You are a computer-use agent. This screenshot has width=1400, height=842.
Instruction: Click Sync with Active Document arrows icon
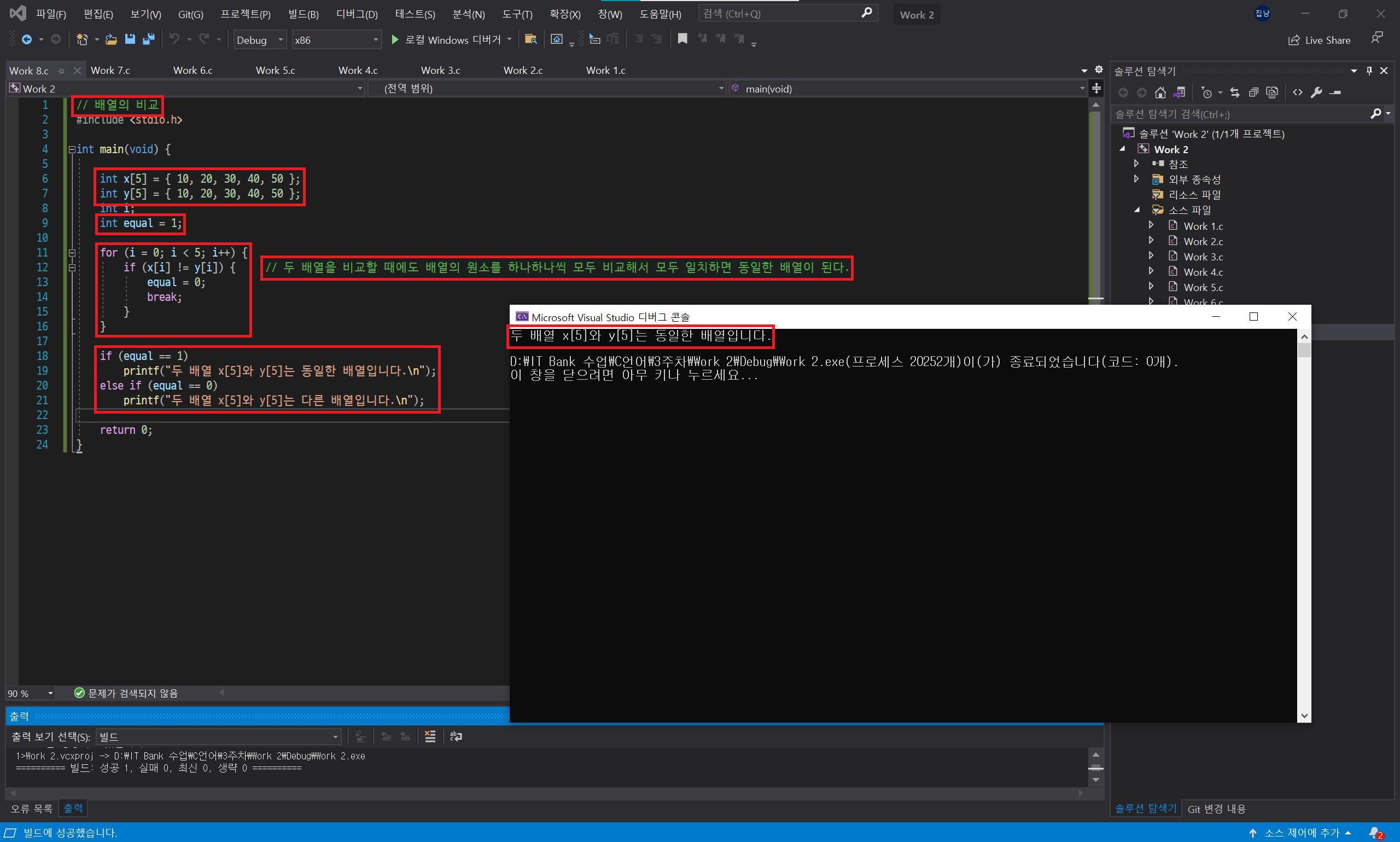click(x=1235, y=92)
